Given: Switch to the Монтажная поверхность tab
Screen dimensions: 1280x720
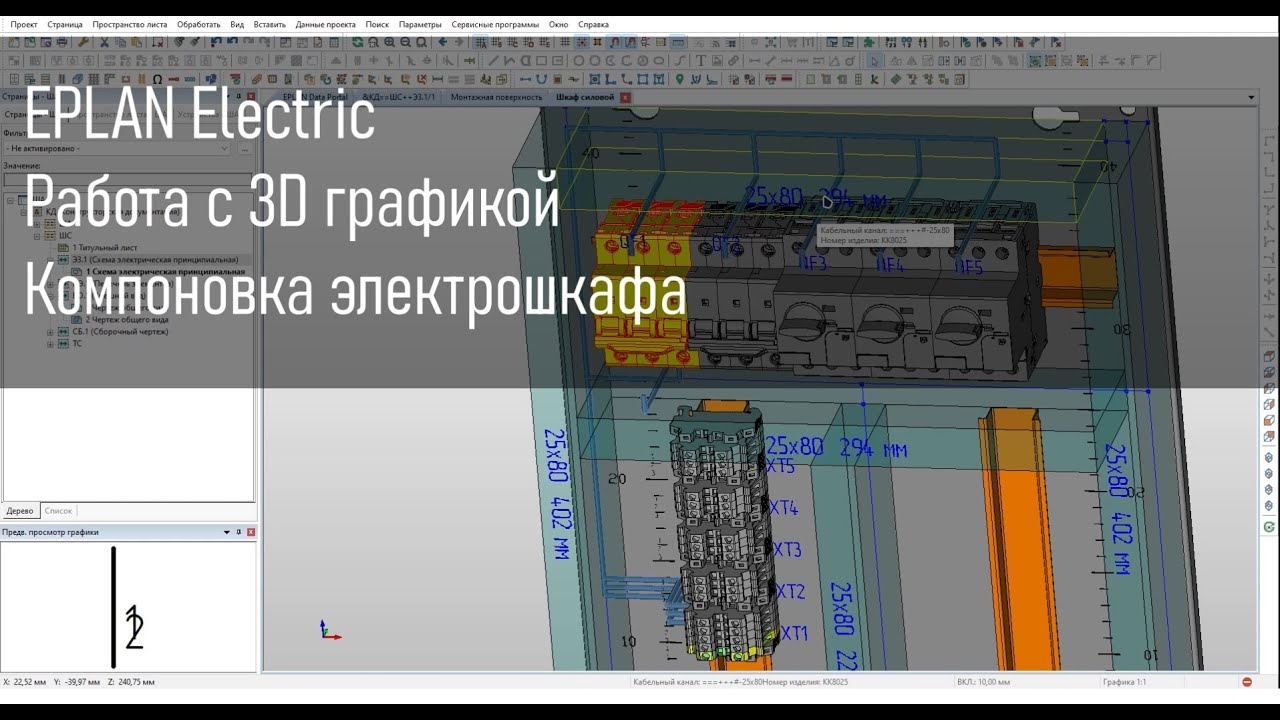Looking at the screenshot, I should point(496,97).
